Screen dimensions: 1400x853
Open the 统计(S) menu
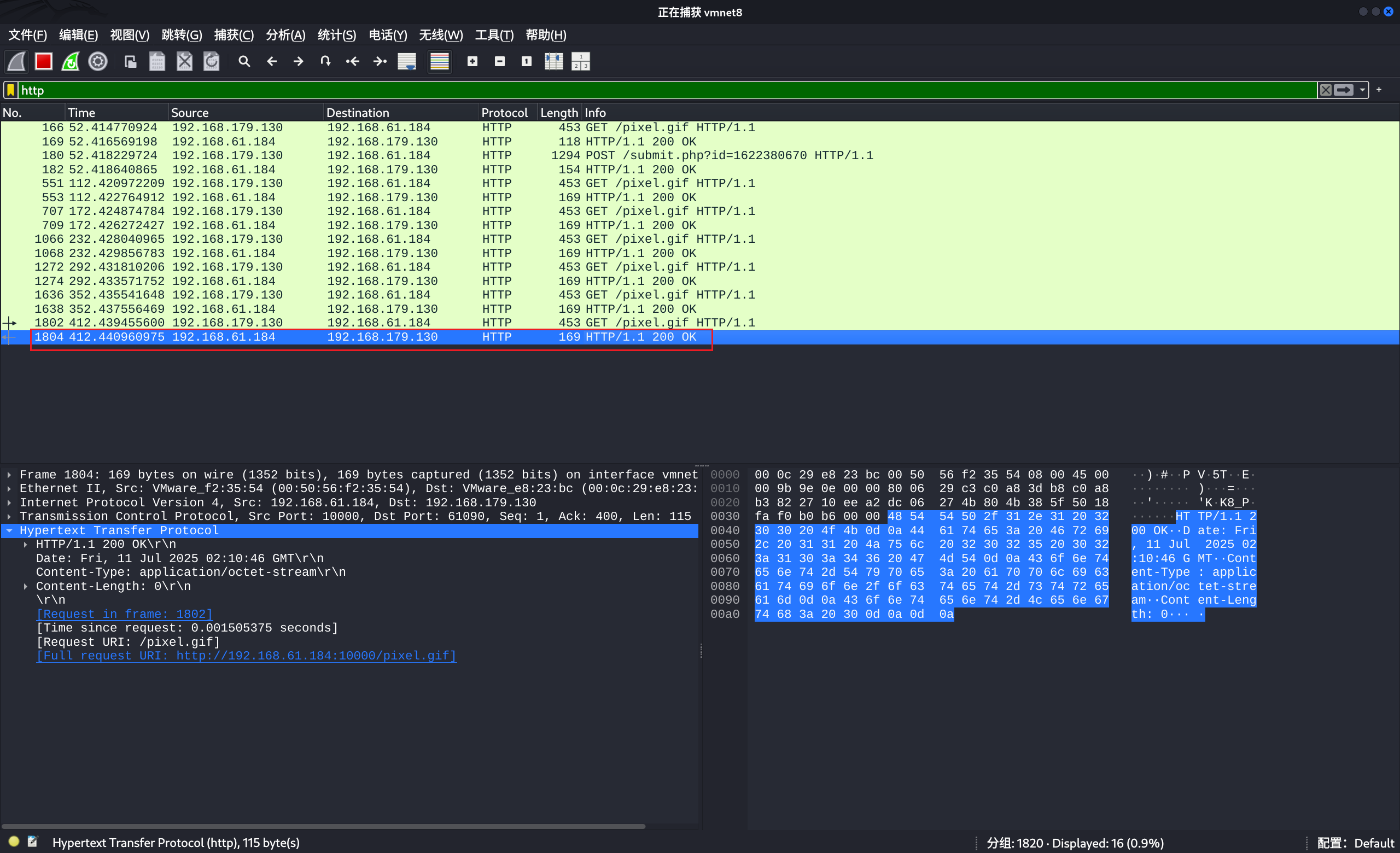(336, 35)
